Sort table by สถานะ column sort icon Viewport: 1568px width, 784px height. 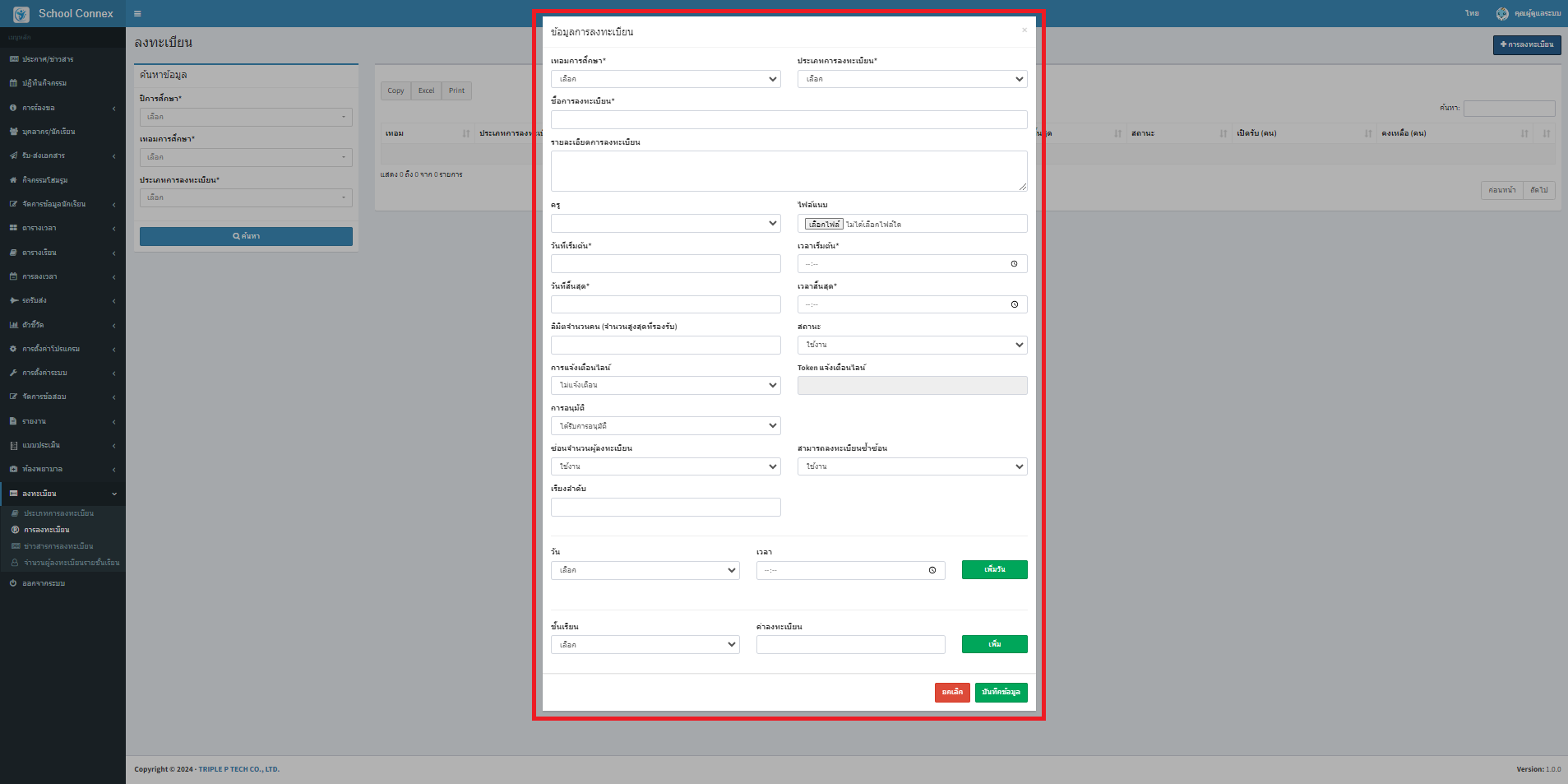(x=1223, y=133)
